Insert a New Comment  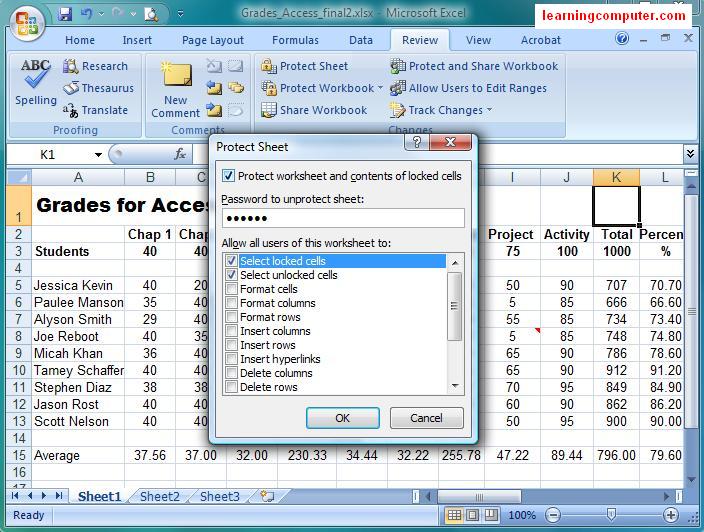(x=176, y=90)
